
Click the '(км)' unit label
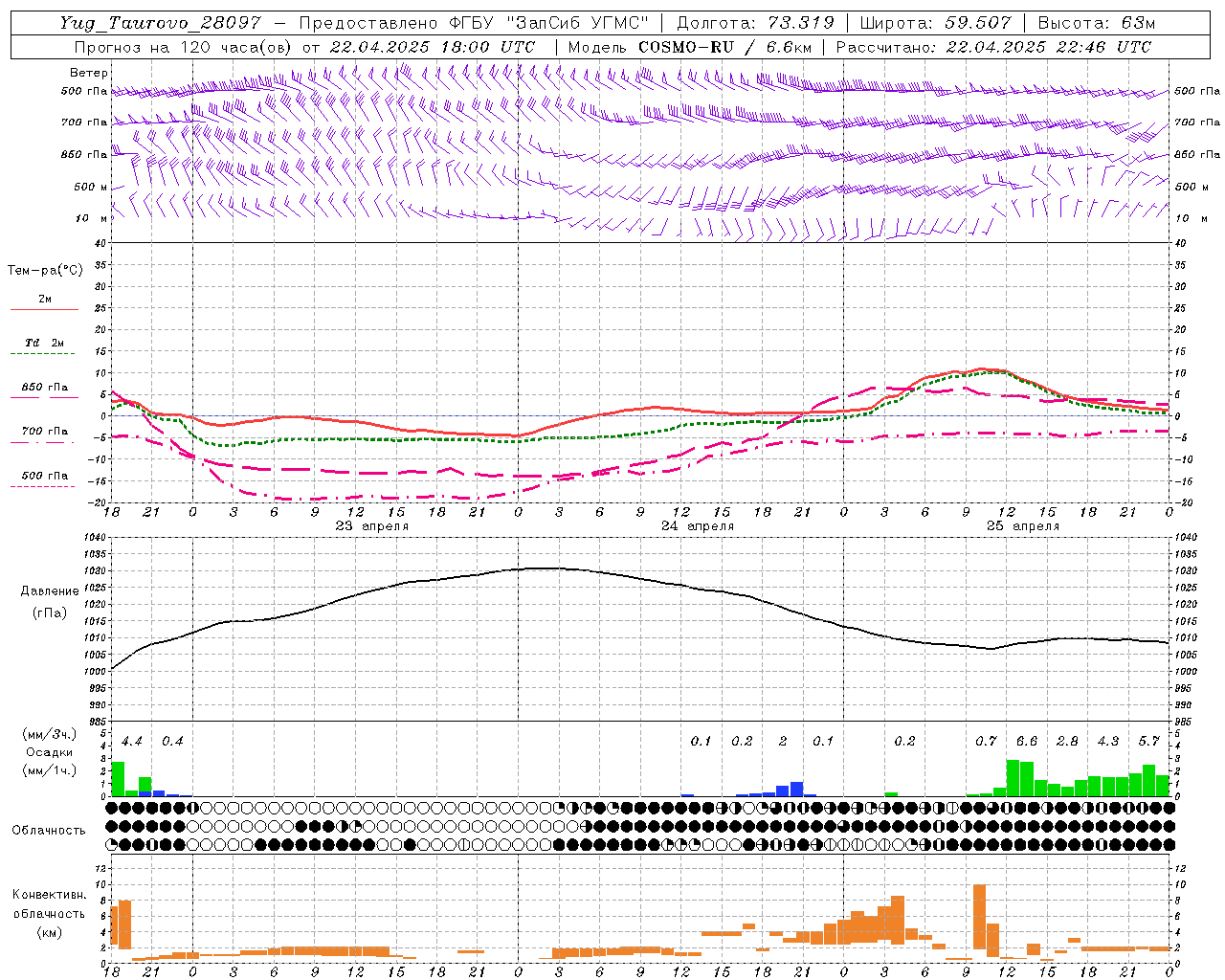coord(50,932)
